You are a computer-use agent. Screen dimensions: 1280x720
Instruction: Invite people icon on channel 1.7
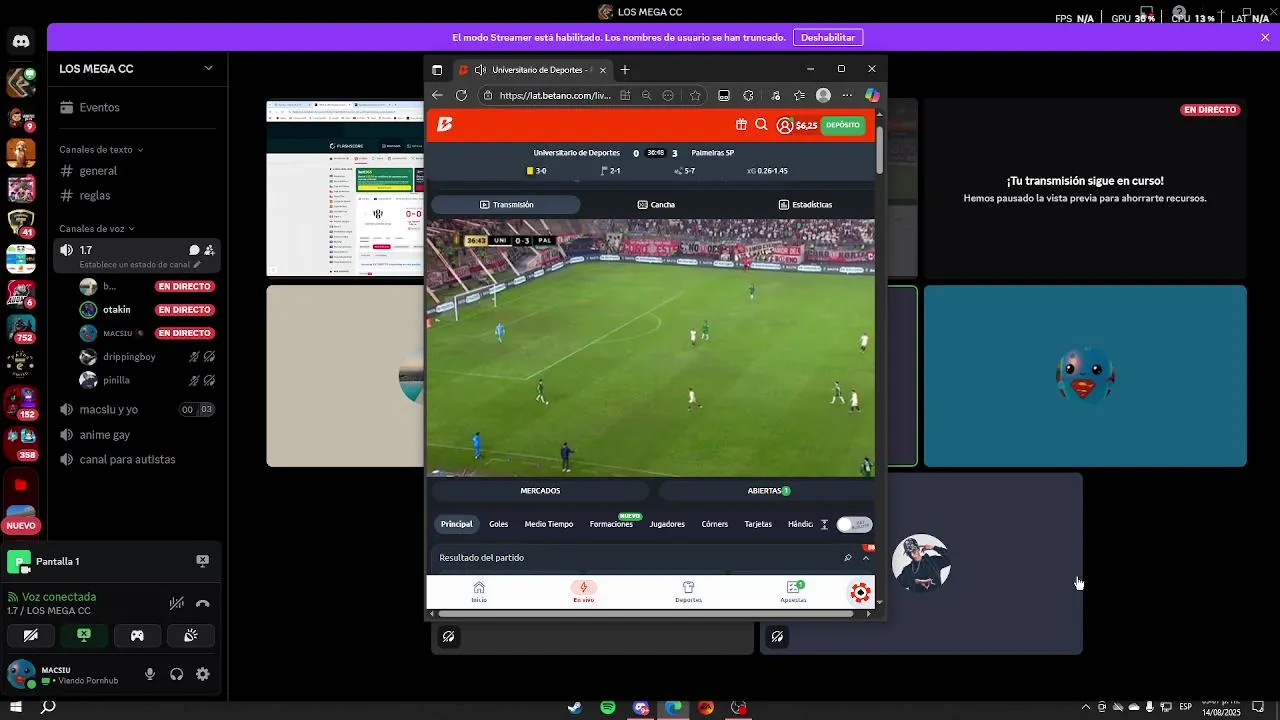pos(209,250)
